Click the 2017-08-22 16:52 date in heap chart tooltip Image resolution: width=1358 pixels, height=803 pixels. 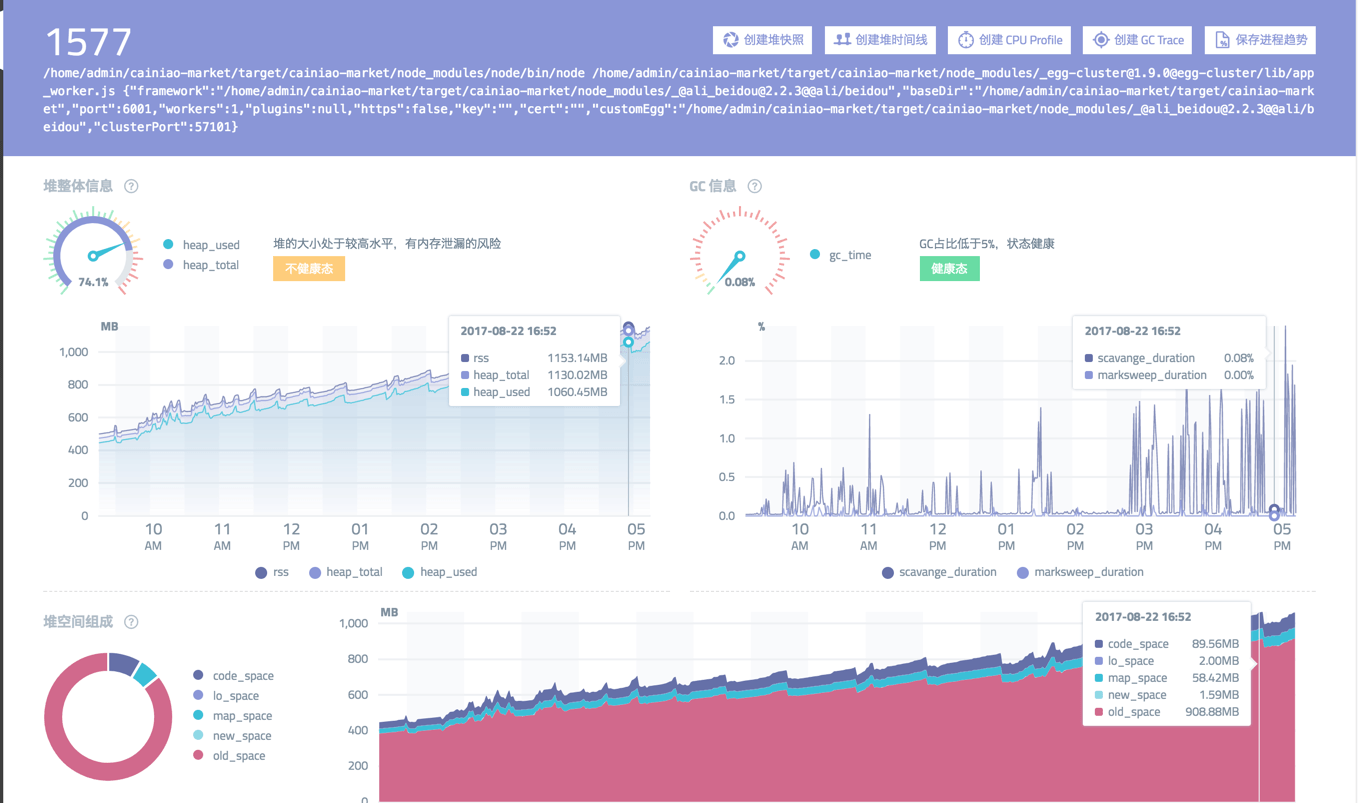coord(508,331)
